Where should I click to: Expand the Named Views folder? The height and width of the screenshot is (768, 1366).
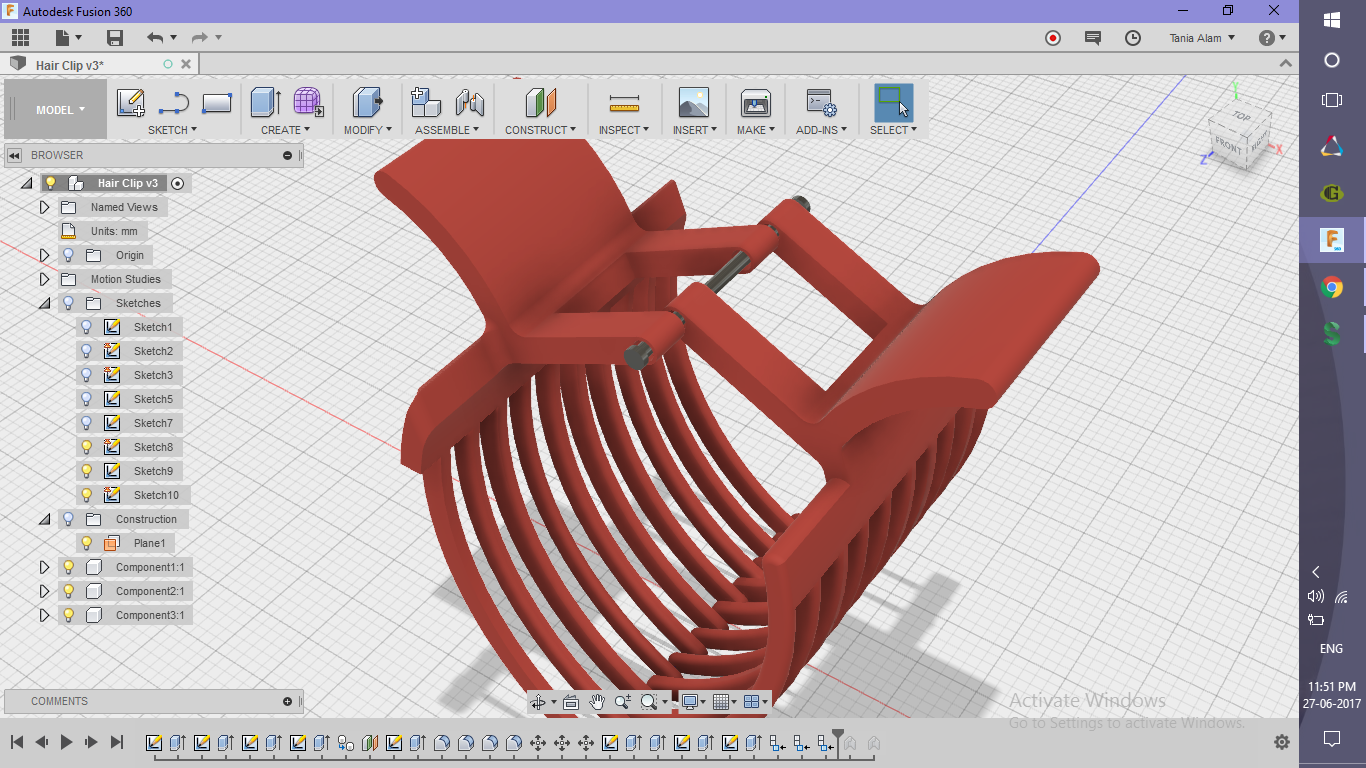click(44, 207)
